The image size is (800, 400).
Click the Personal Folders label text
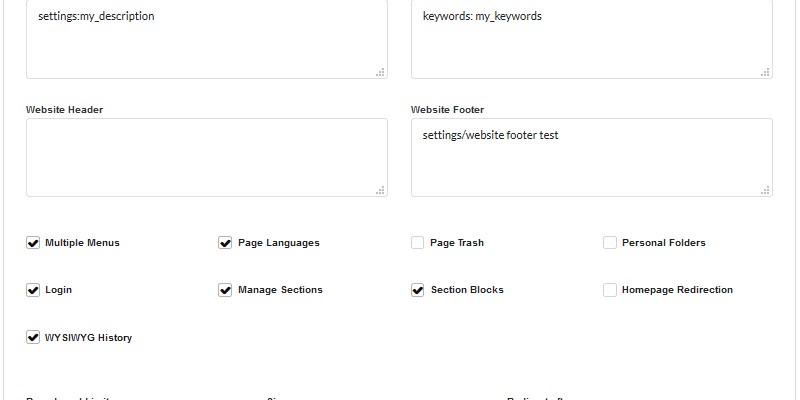(x=664, y=243)
